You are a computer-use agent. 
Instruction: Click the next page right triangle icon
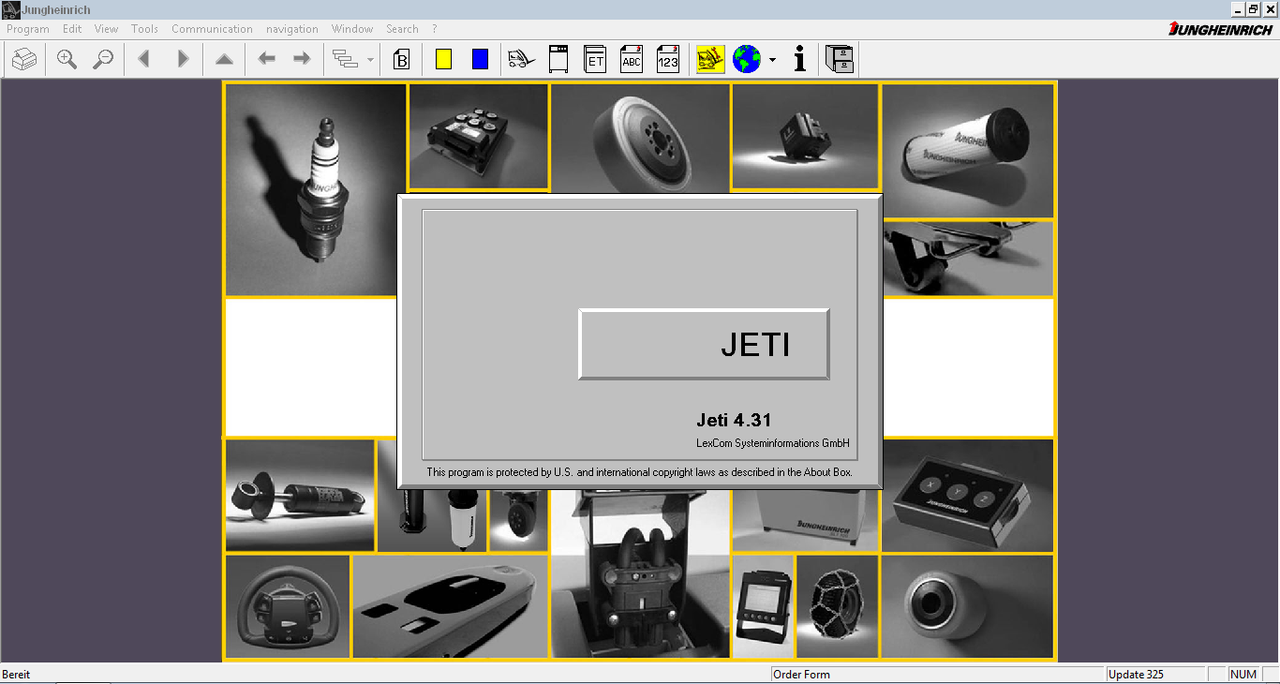(183, 60)
